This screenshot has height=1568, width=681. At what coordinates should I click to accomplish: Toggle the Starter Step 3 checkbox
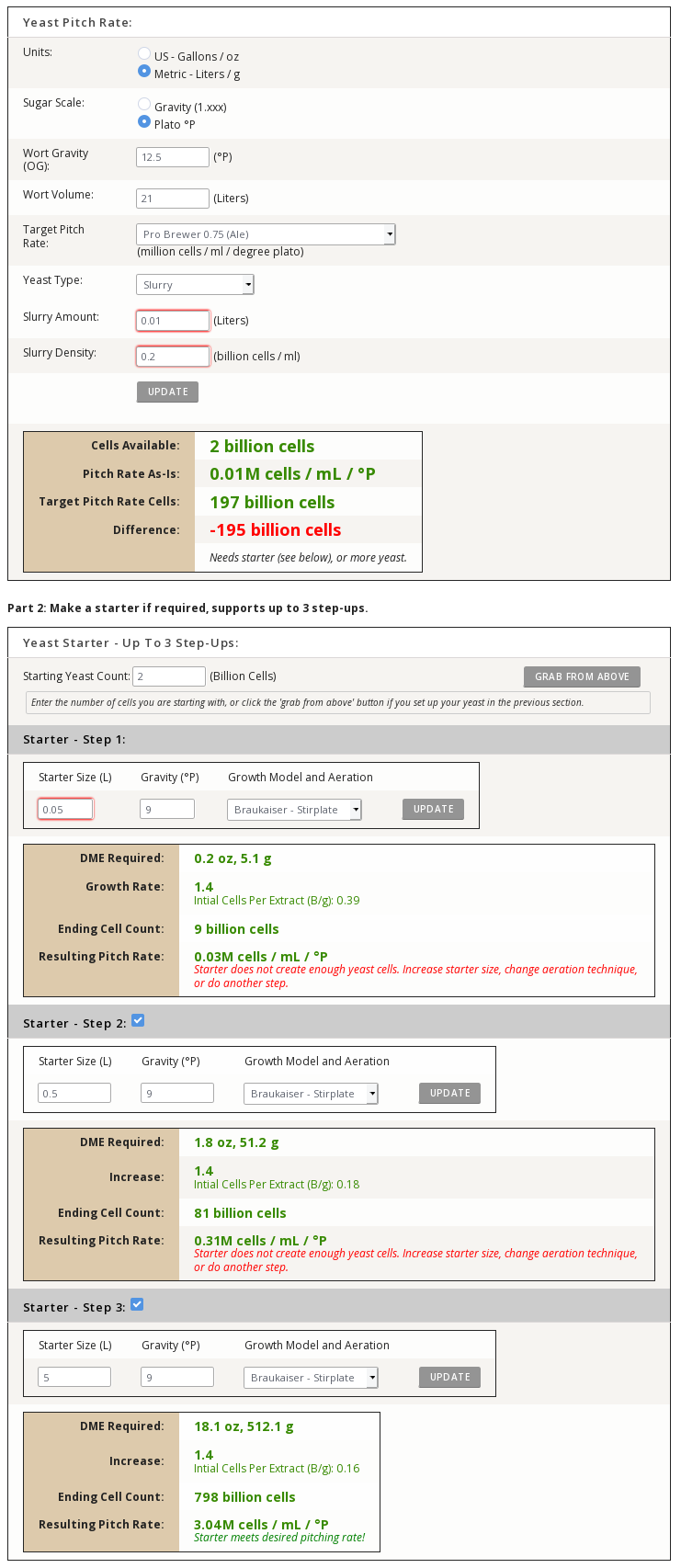137,1305
